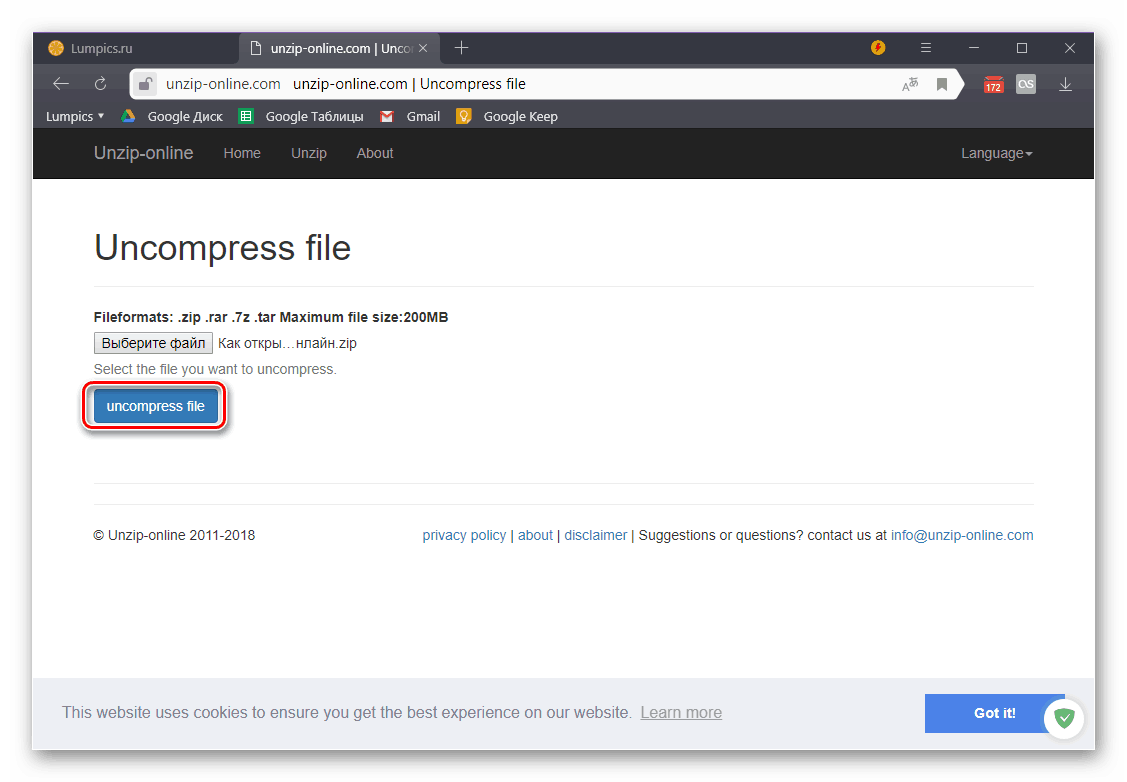Click the Uncompress file heading

coord(223,248)
